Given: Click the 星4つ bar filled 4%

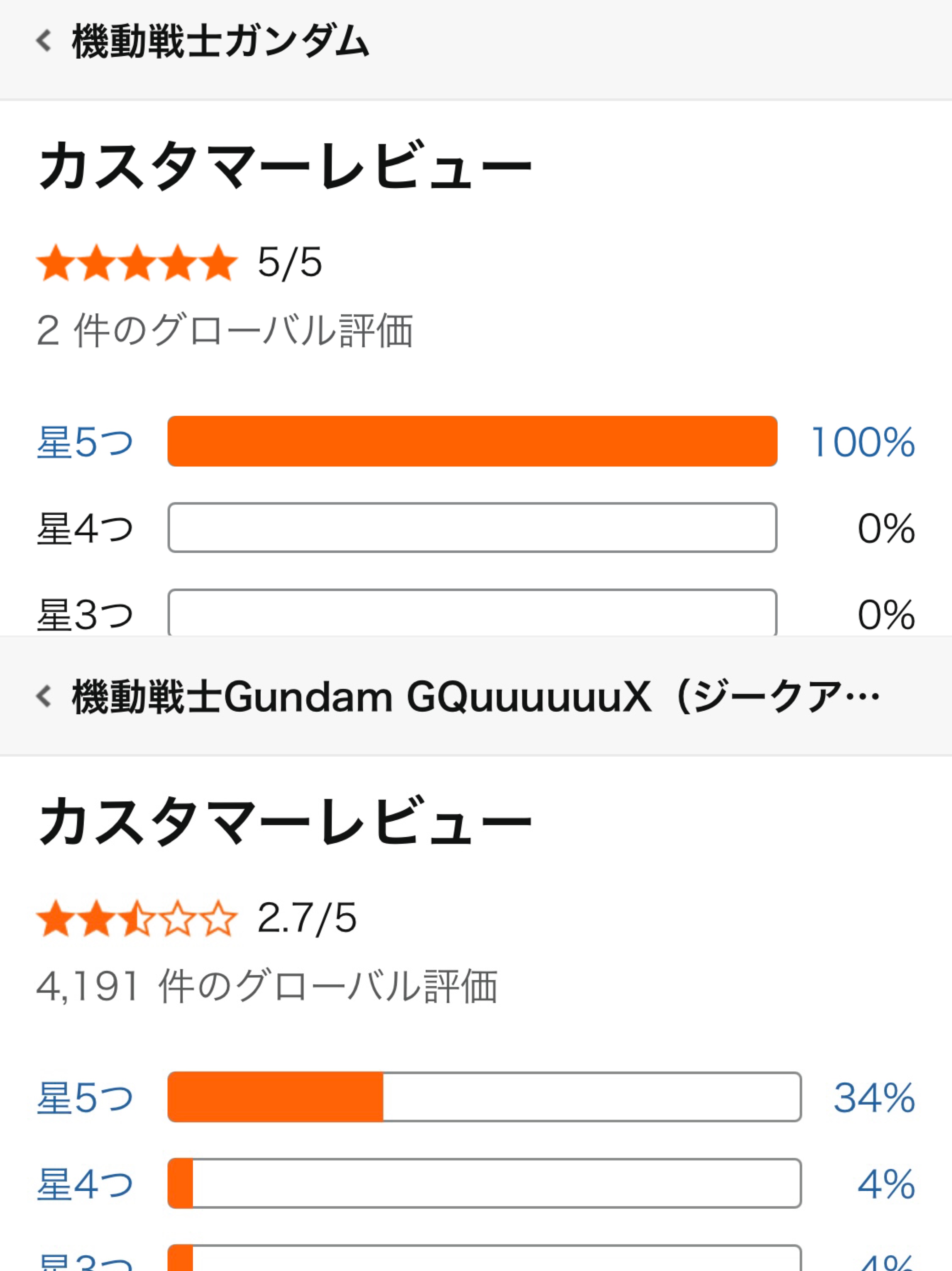Looking at the screenshot, I should click(484, 1183).
